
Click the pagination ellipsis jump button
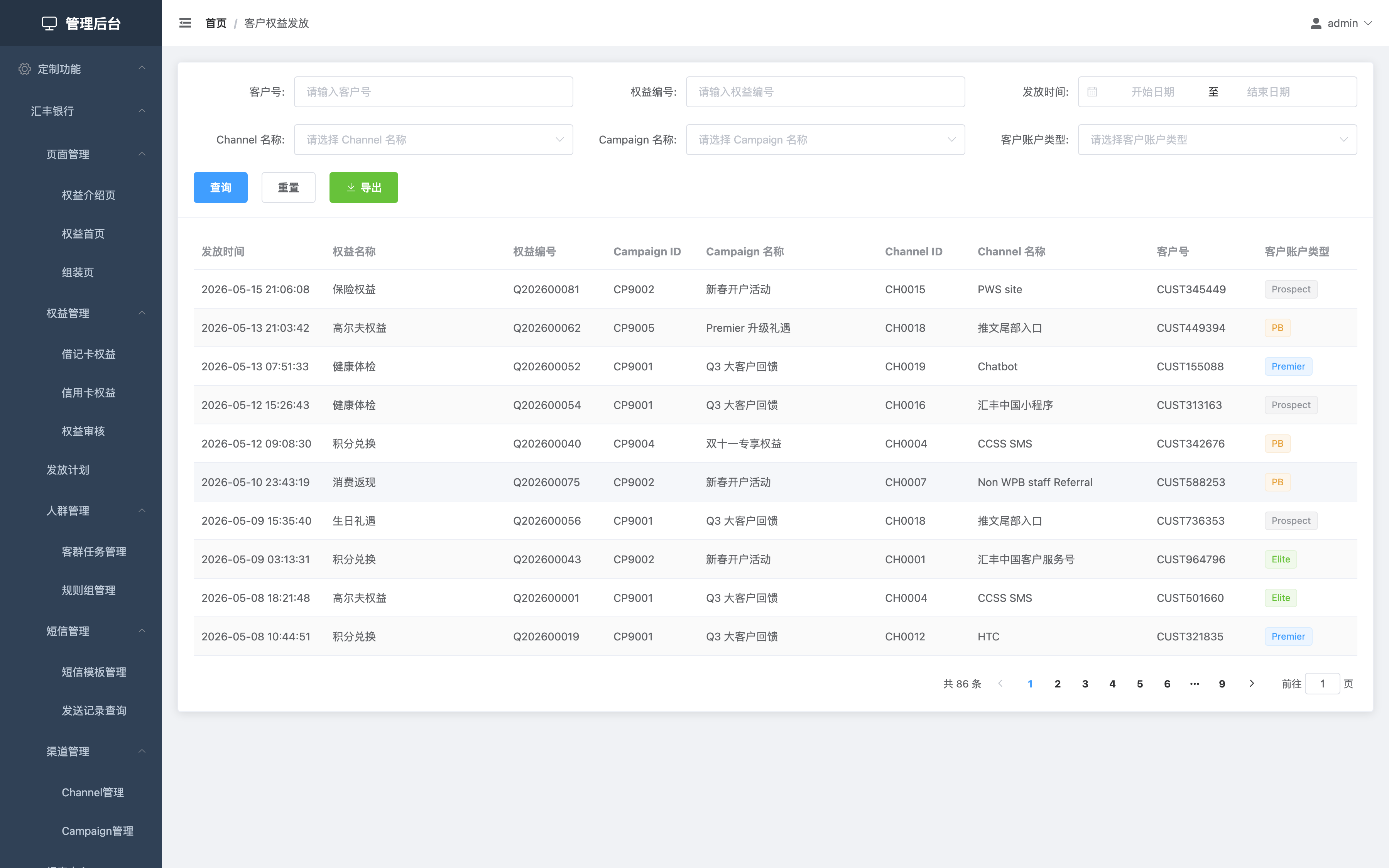pyautogui.click(x=1195, y=684)
